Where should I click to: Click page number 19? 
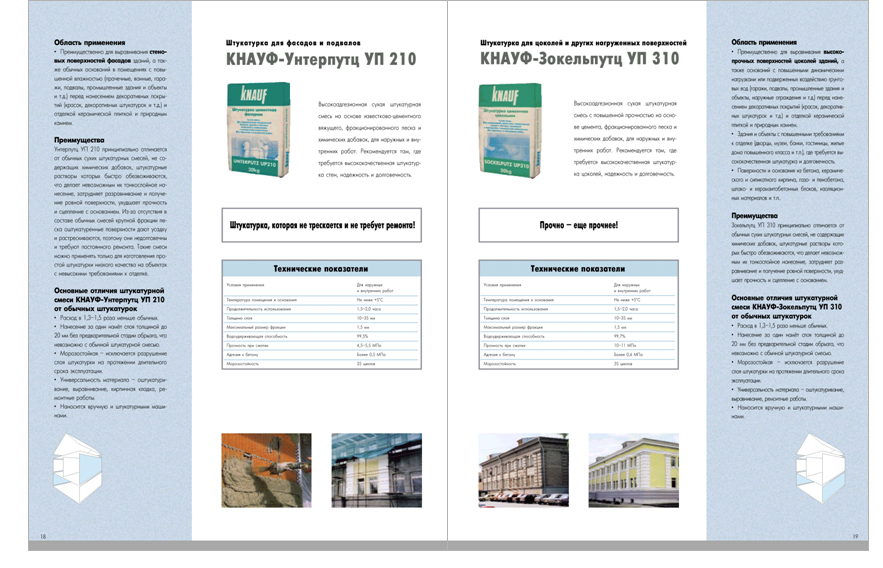click(855, 536)
